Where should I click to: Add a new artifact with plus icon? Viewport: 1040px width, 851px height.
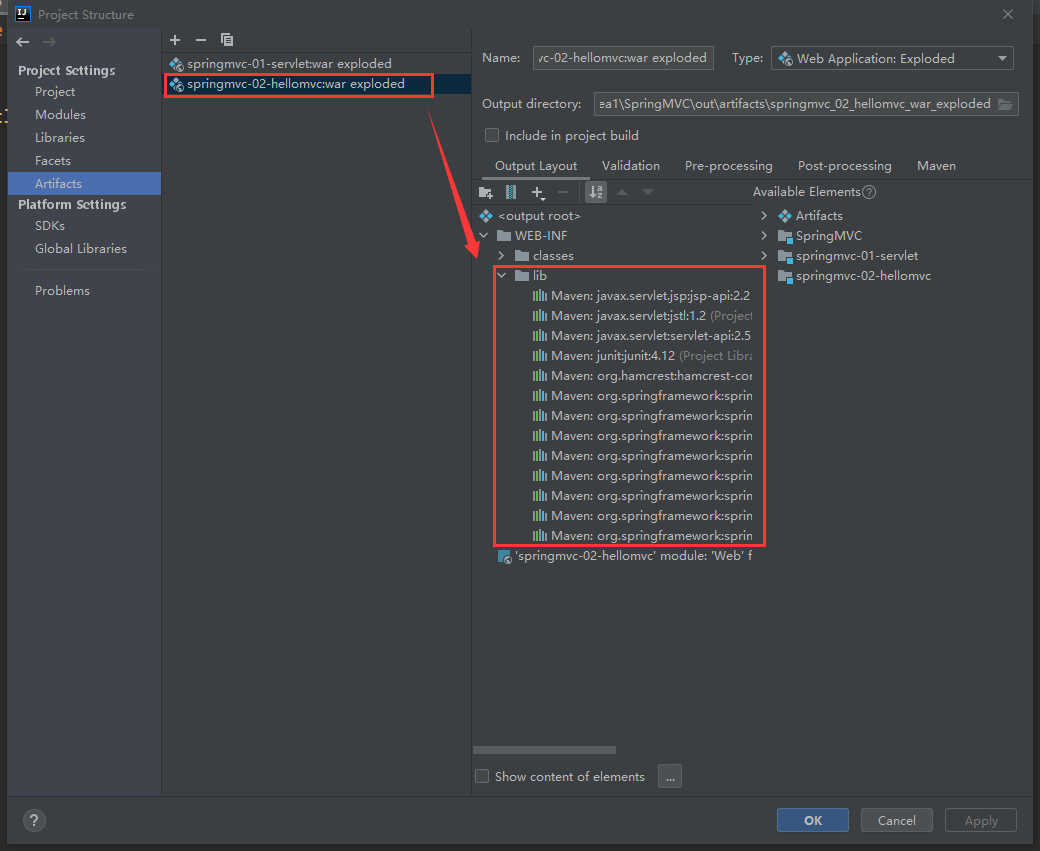tap(175, 40)
